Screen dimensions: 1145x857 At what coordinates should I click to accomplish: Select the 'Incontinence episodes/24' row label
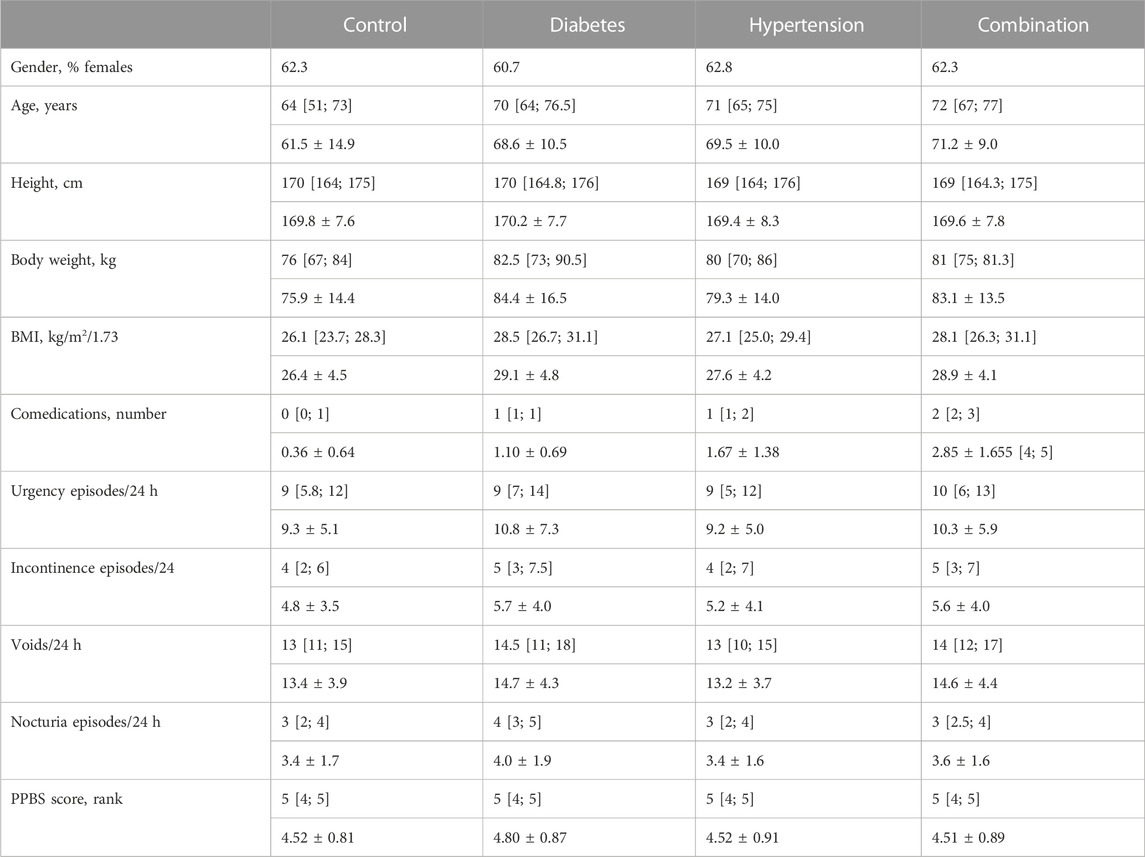[x=93, y=568]
